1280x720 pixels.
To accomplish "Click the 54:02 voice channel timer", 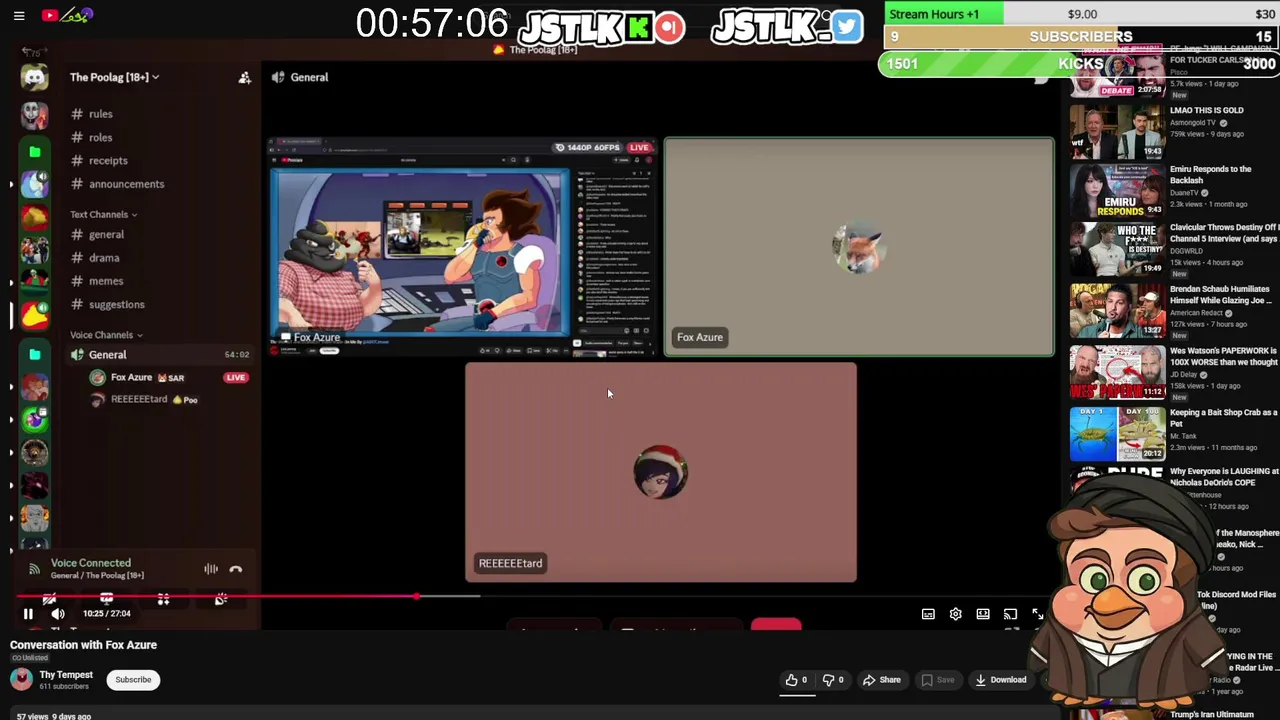I will [236, 355].
